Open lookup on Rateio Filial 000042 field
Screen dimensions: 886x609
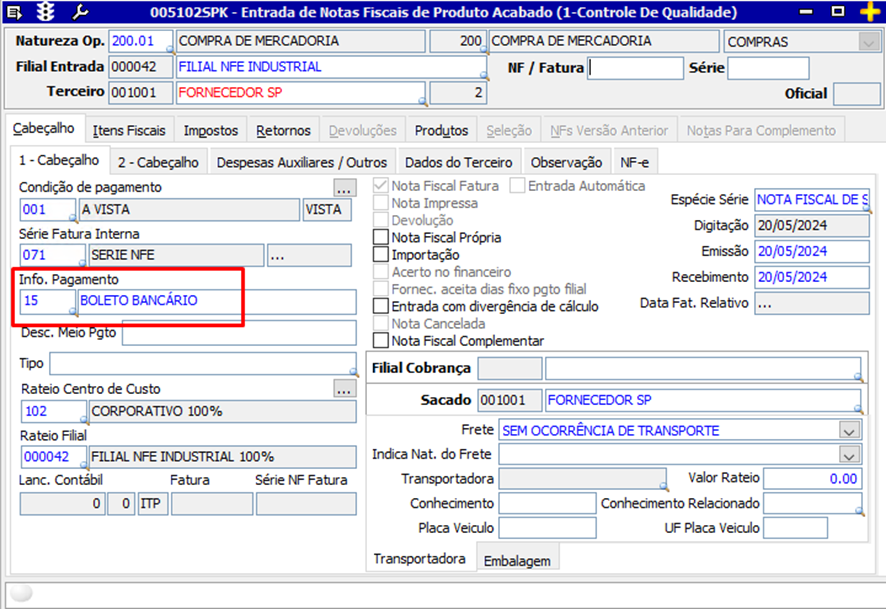(84, 465)
